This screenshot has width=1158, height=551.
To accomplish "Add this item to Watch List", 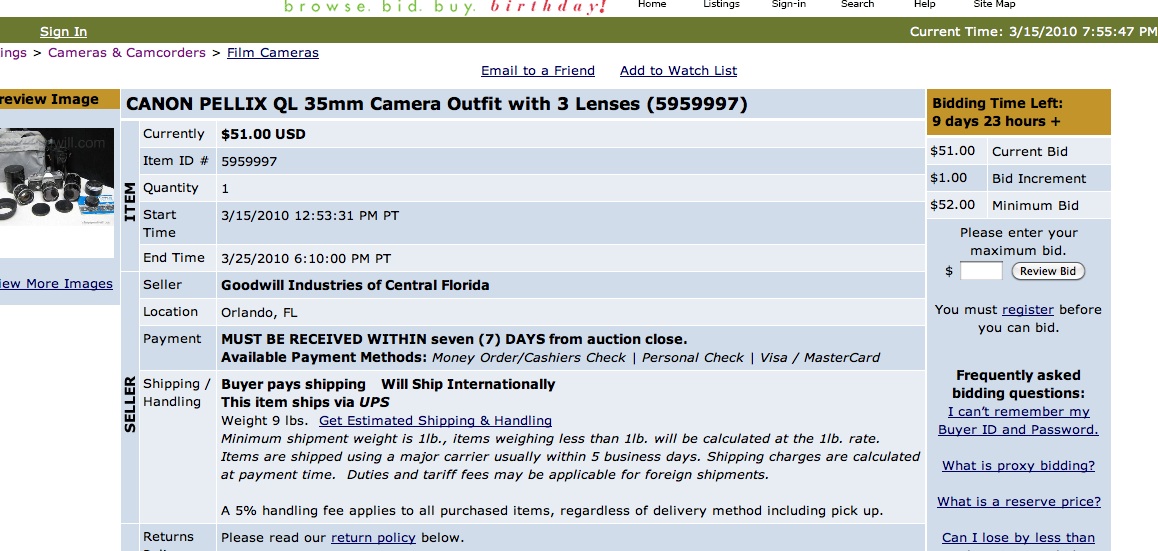I will click(678, 71).
